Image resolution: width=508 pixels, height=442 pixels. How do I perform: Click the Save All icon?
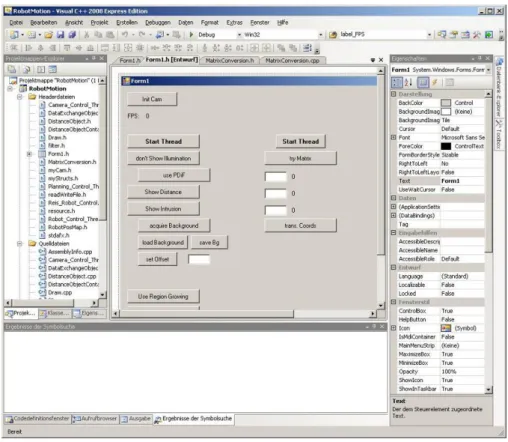pyautogui.click(x=72, y=34)
